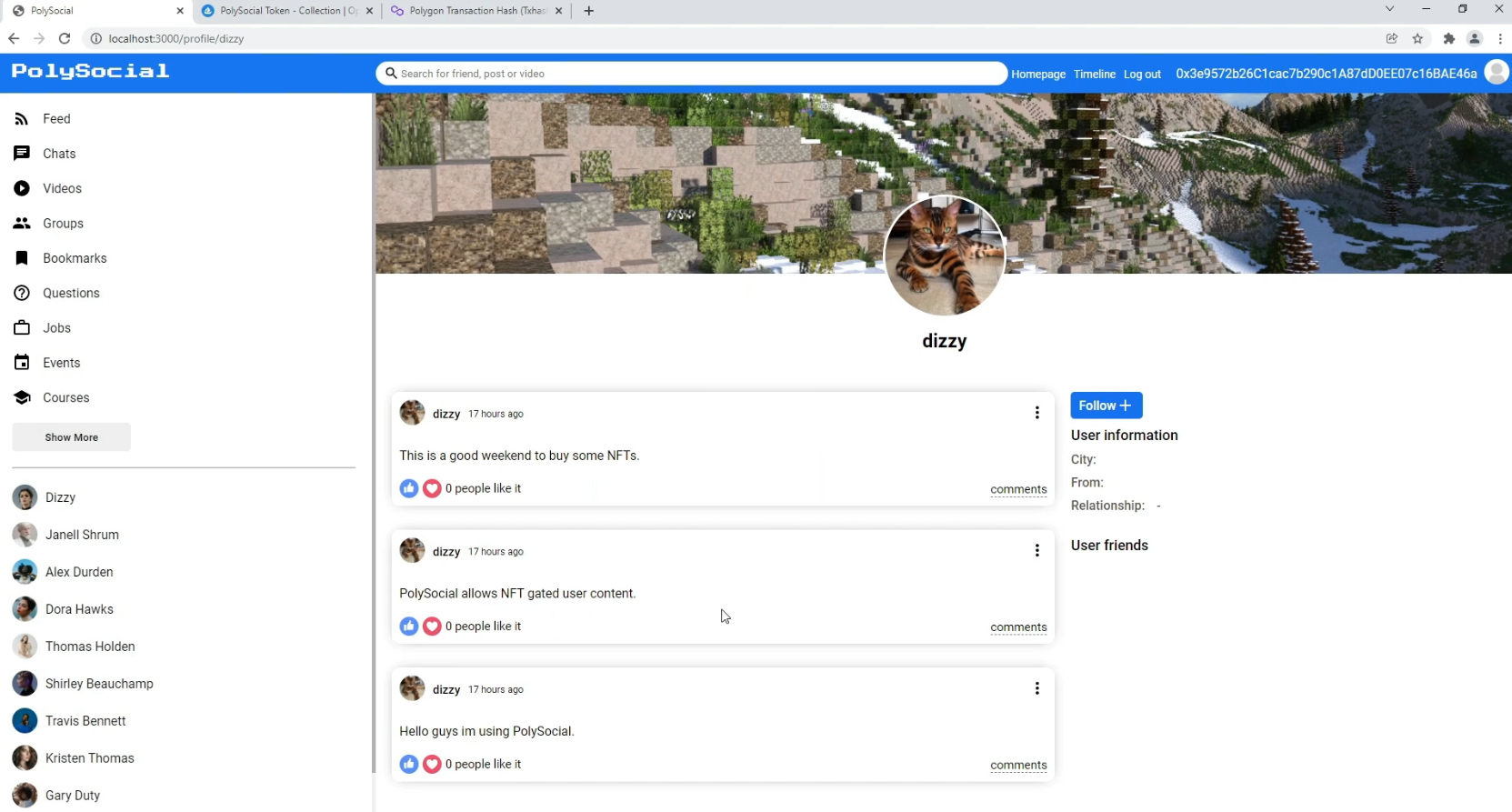Viewport: 1512px width, 812px height.
Task: Click dizzy avatar on the NFTs weekend post
Action: (x=412, y=413)
